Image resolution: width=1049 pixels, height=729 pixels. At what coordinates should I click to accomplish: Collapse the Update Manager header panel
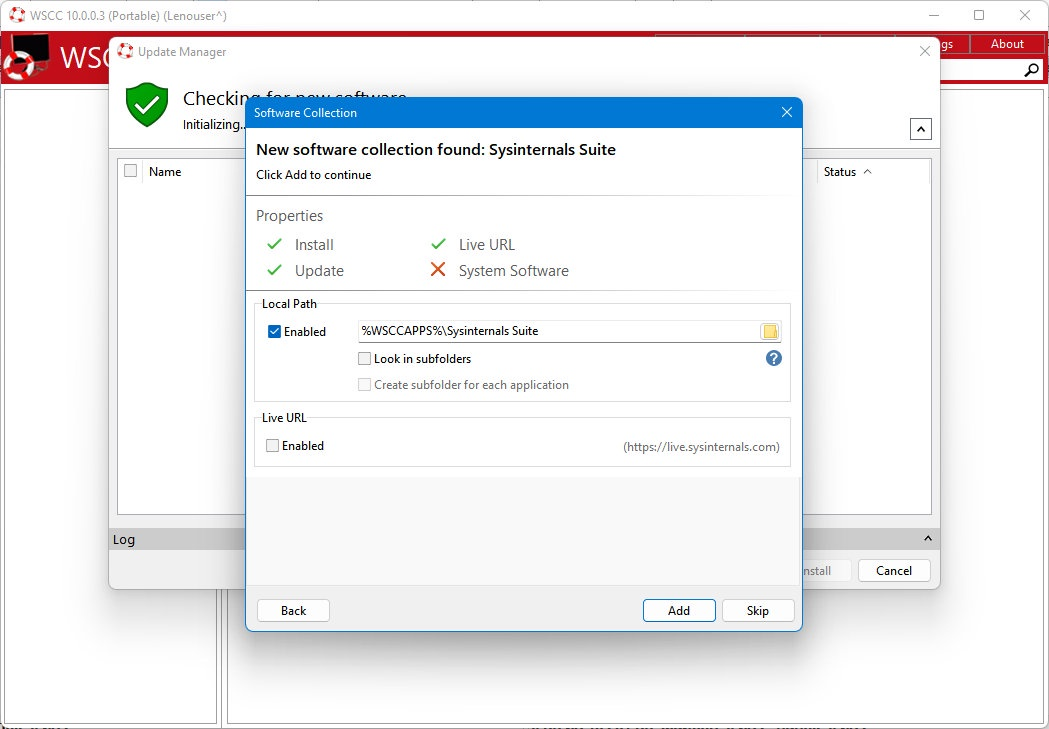click(x=921, y=129)
